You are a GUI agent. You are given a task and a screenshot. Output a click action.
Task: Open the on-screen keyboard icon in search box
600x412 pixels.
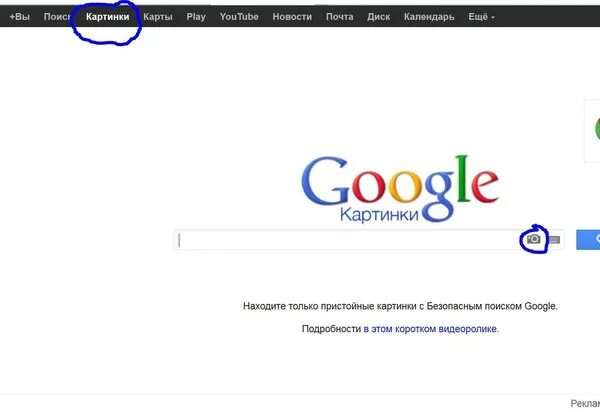point(554,240)
